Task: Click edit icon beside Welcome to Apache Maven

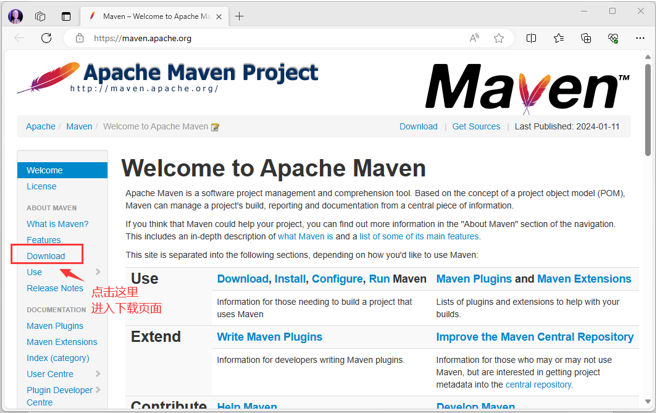Action: click(215, 127)
